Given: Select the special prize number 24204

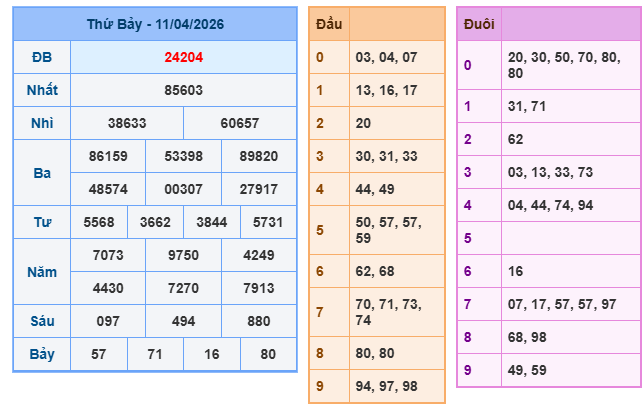Looking at the screenshot, I should [184, 57].
